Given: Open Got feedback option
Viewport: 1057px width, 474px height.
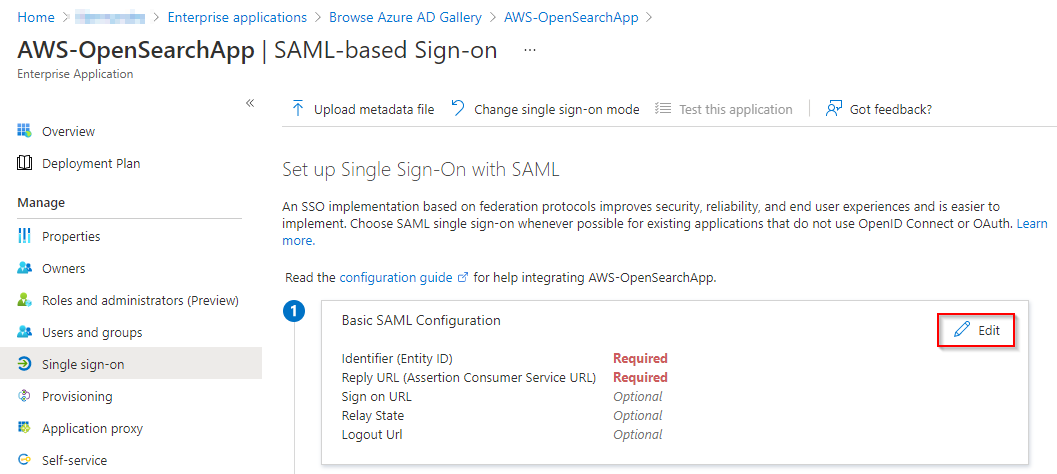Looking at the screenshot, I should point(879,109).
